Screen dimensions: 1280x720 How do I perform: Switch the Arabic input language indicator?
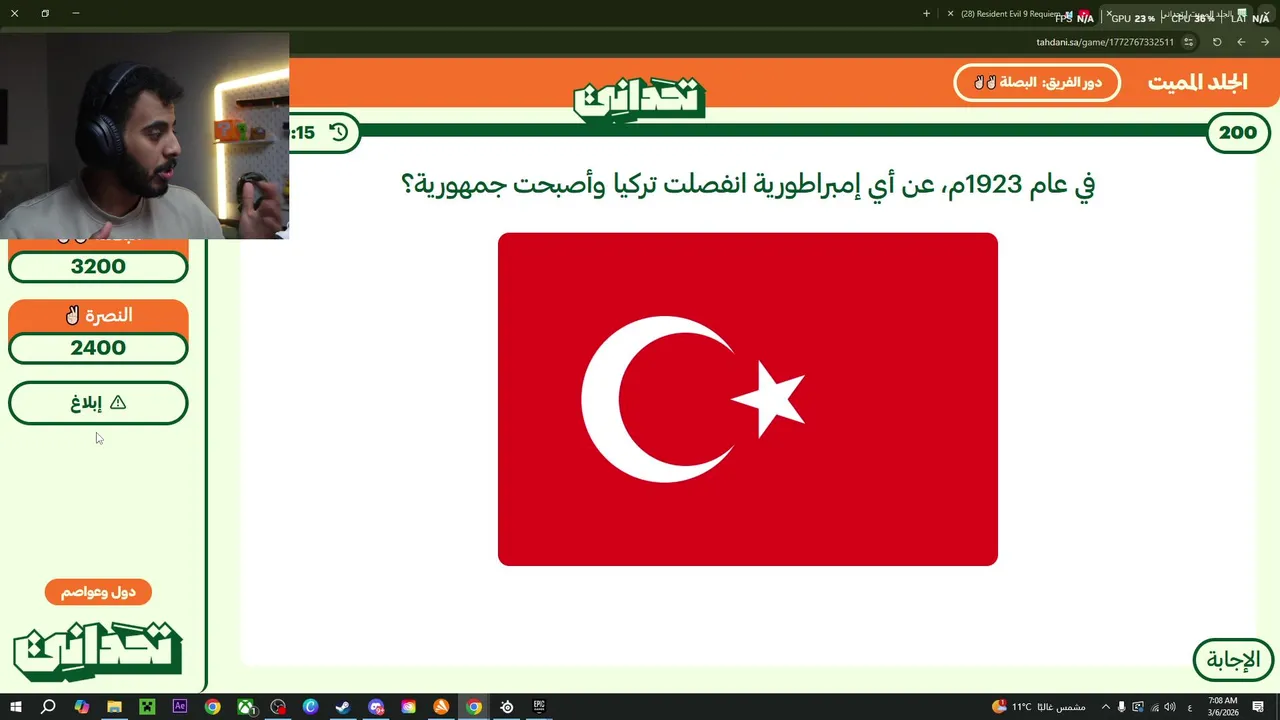(x=1190, y=707)
